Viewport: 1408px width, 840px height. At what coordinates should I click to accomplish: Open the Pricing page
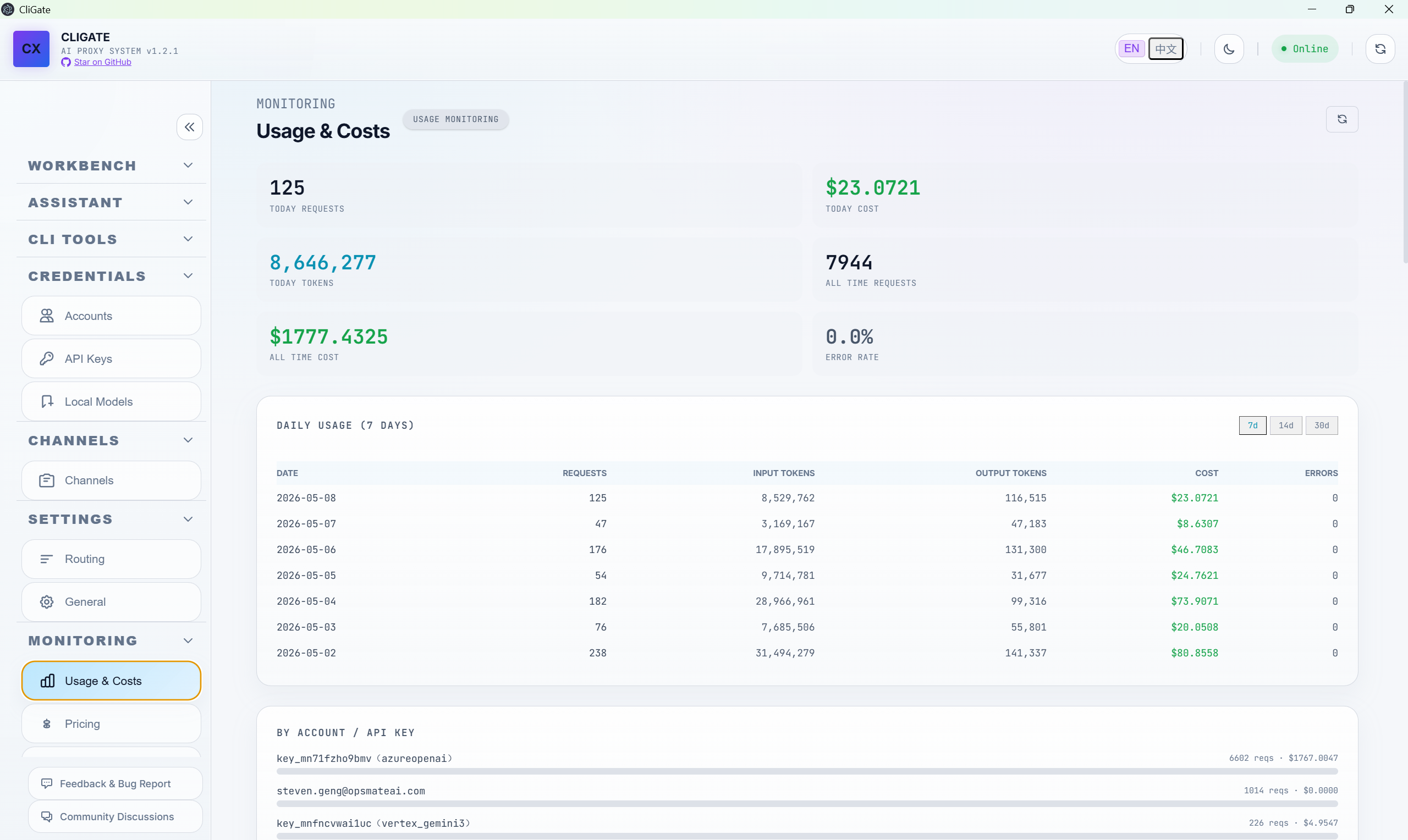click(112, 724)
